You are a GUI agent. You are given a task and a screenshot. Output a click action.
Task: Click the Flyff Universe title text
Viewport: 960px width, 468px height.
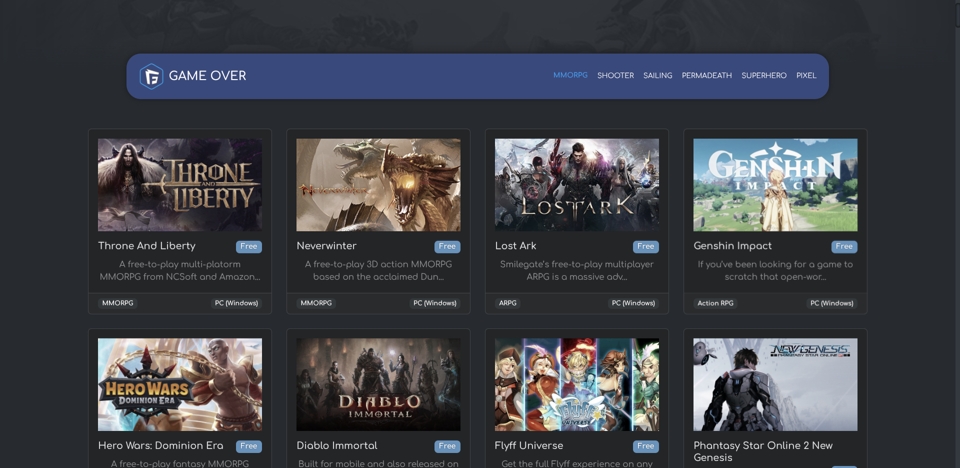tap(529, 445)
